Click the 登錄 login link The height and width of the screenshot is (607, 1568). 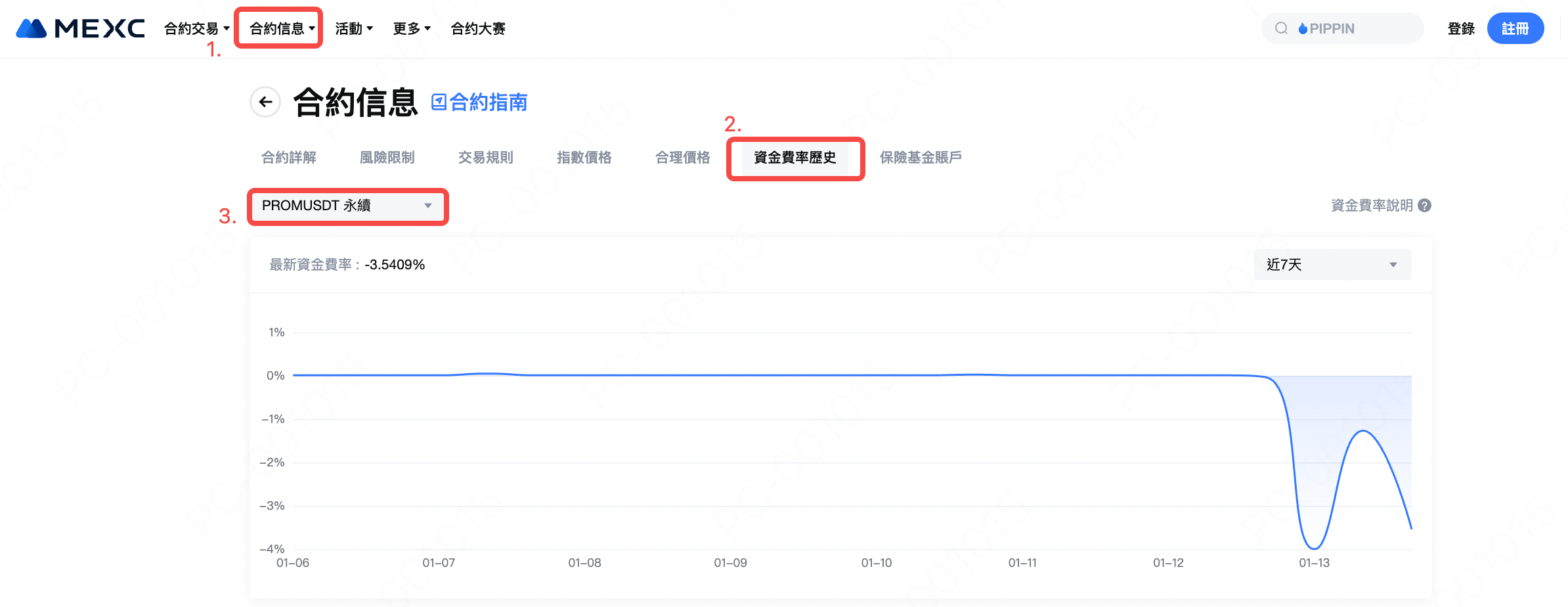pos(1461,28)
